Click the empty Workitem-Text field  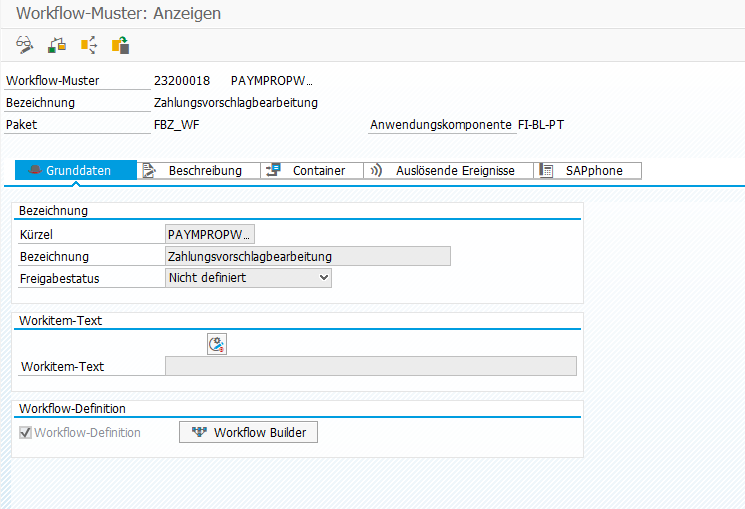[x=370, y=366]
